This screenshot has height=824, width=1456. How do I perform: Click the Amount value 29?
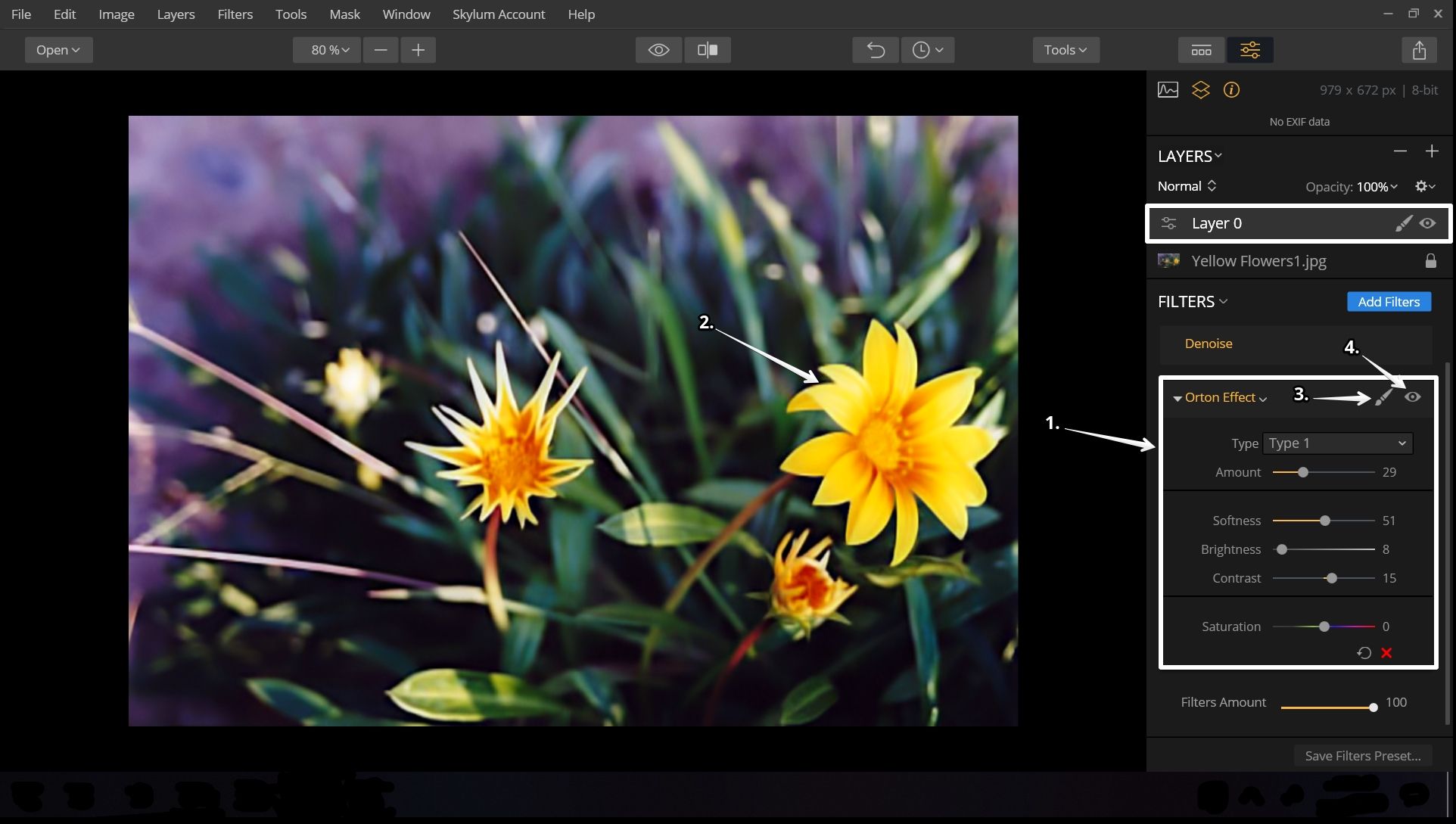(1389, 472)
